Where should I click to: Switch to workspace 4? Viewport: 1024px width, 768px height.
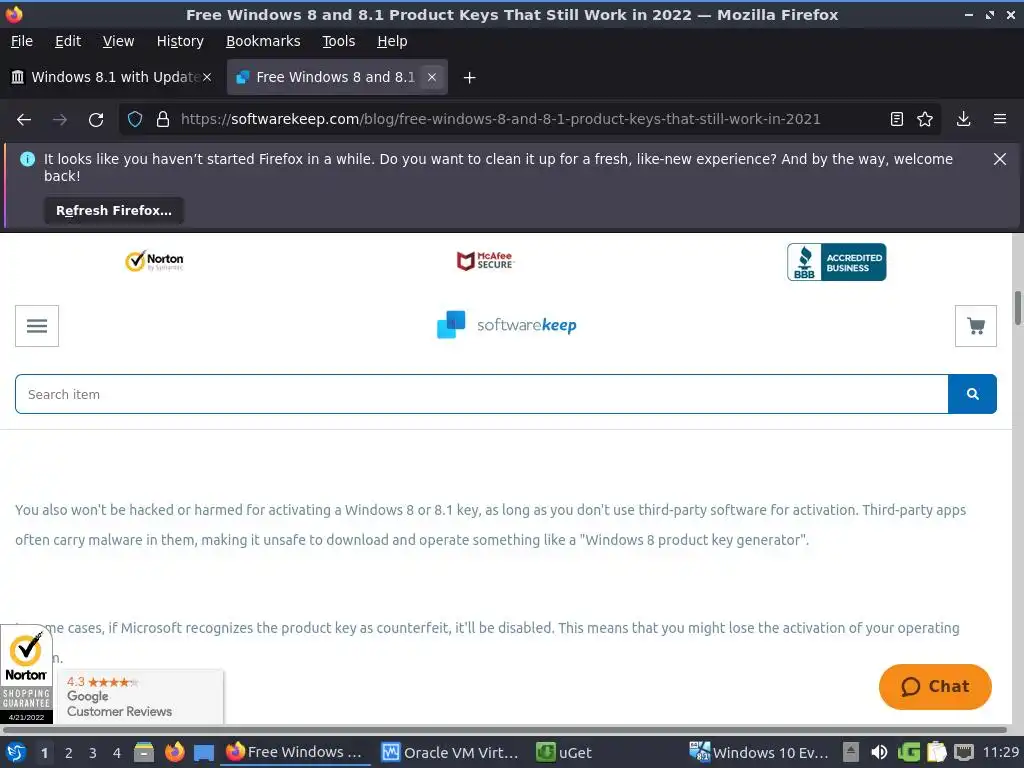coord(117,753)
